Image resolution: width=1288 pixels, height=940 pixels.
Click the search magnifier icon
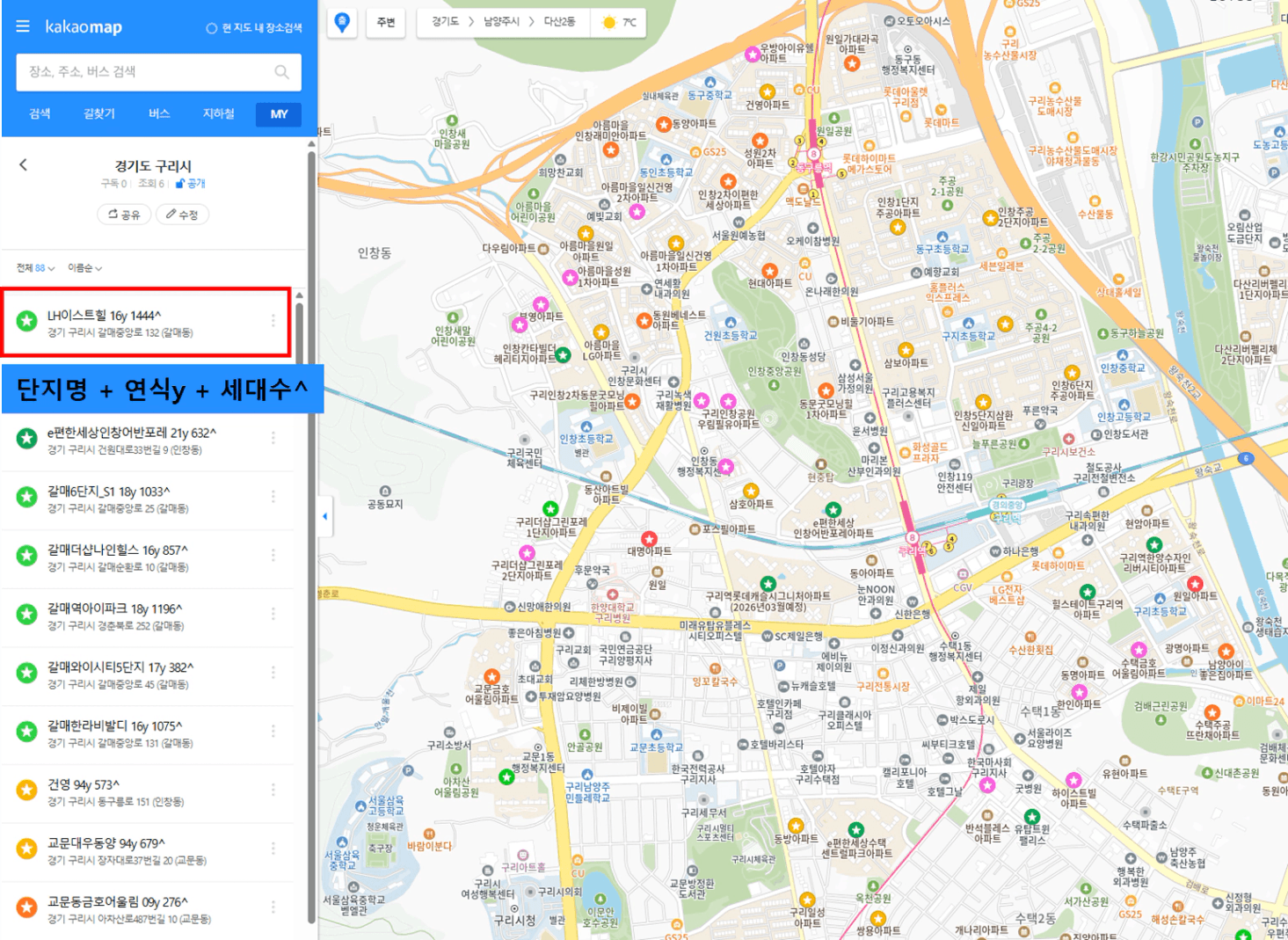tap(281, 72)
